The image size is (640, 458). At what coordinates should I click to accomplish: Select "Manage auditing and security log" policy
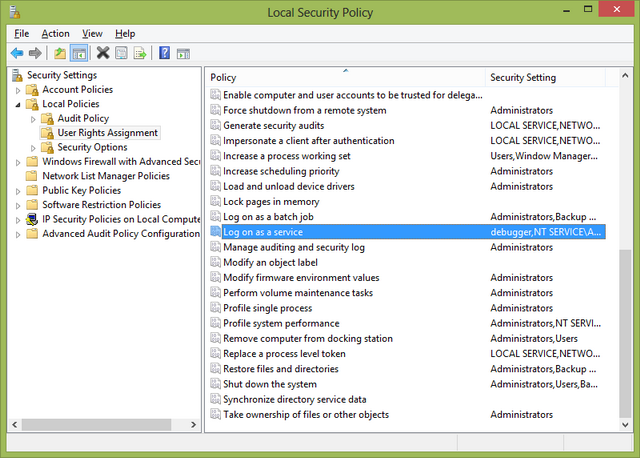click(294, 247)
